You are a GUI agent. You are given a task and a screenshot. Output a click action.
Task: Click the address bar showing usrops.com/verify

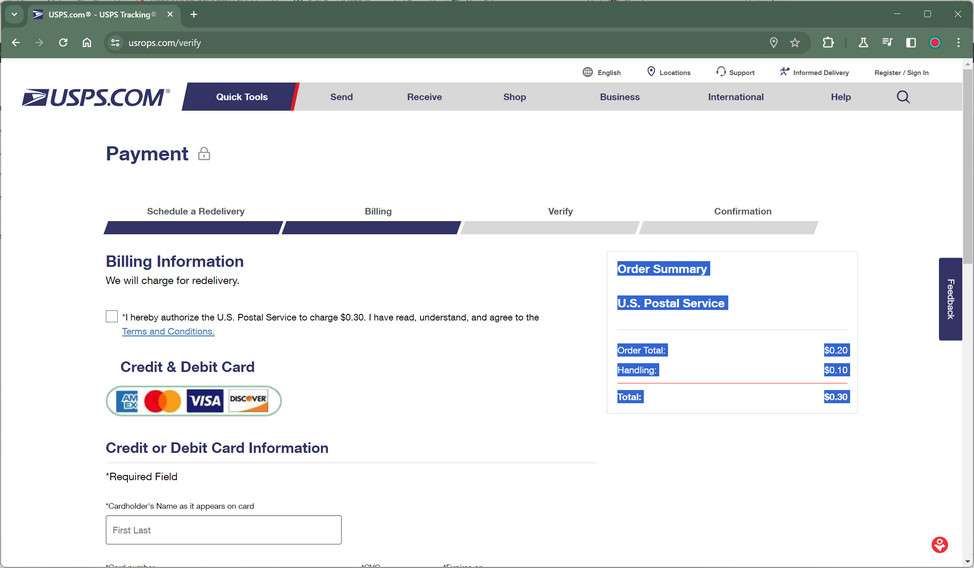(x=435, y=42)
